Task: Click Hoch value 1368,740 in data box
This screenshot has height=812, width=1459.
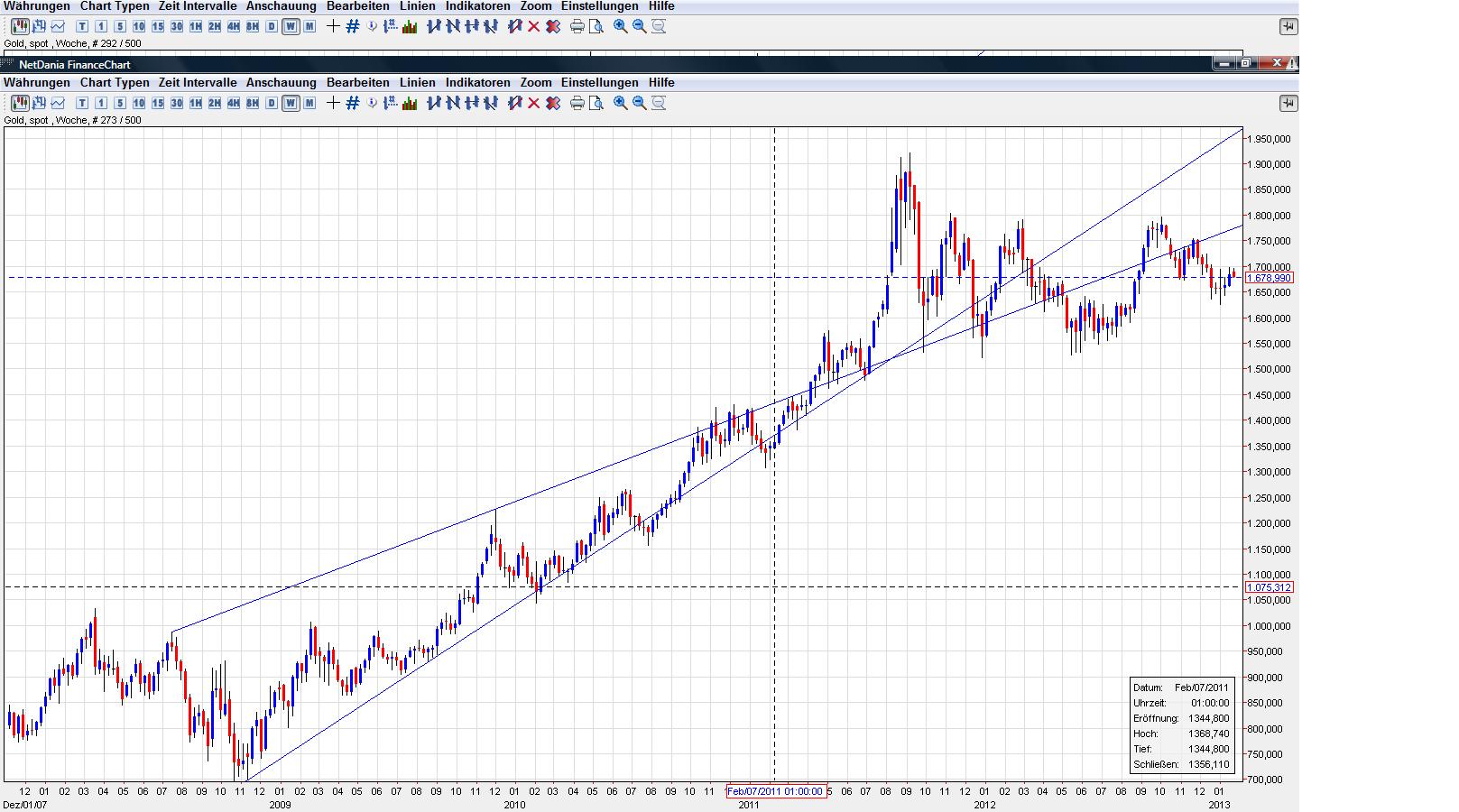Action: click(1209, 734)
